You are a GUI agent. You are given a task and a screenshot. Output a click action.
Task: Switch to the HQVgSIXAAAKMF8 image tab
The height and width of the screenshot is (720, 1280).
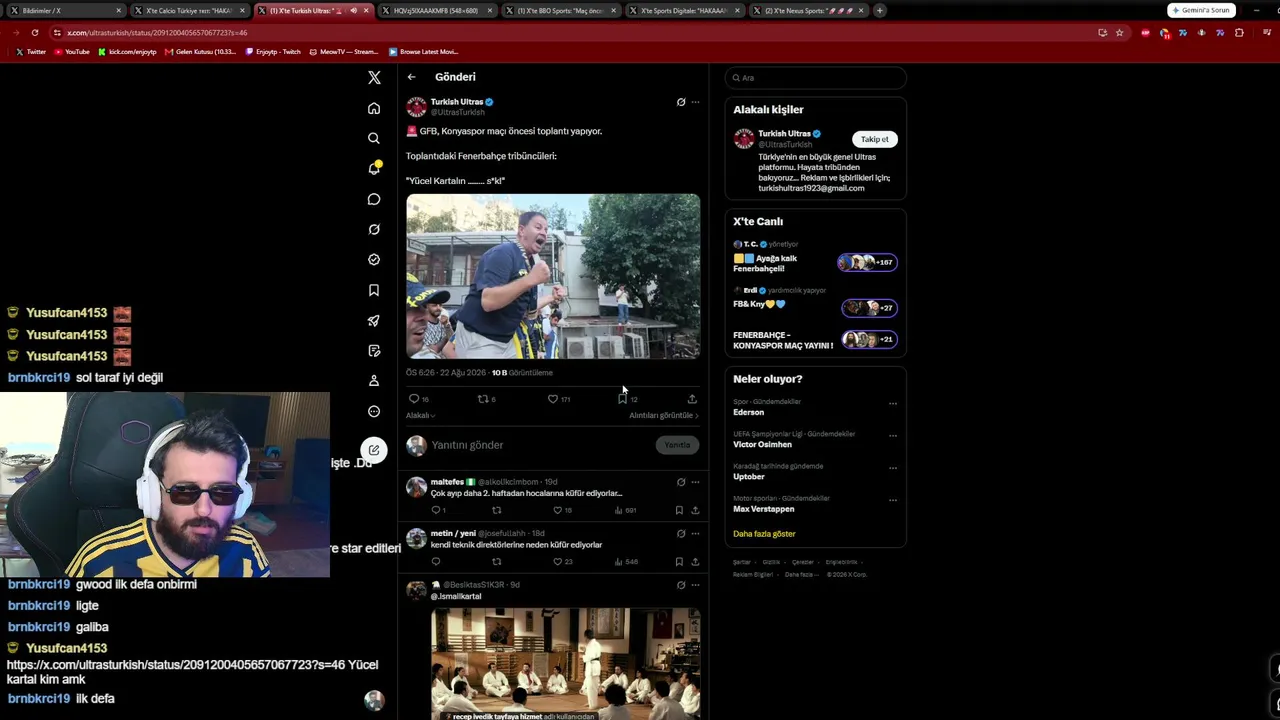436,10
